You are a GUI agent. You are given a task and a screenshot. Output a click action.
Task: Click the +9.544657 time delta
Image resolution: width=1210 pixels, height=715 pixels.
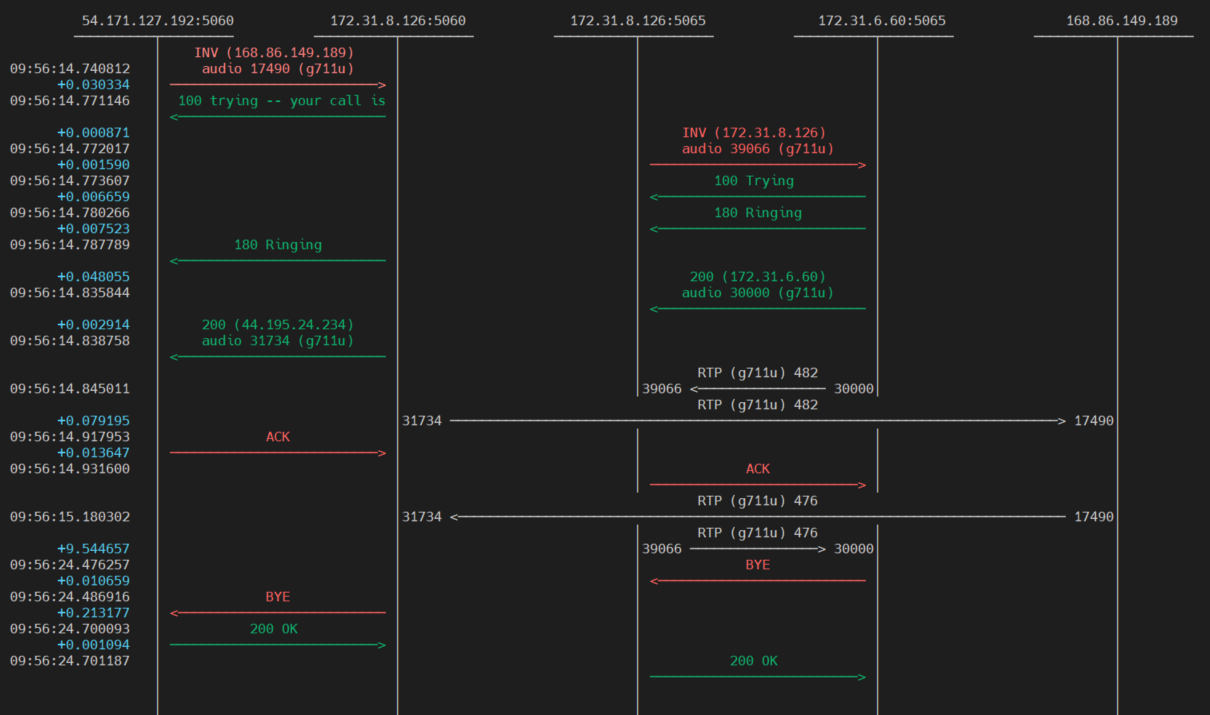point(94,548)
